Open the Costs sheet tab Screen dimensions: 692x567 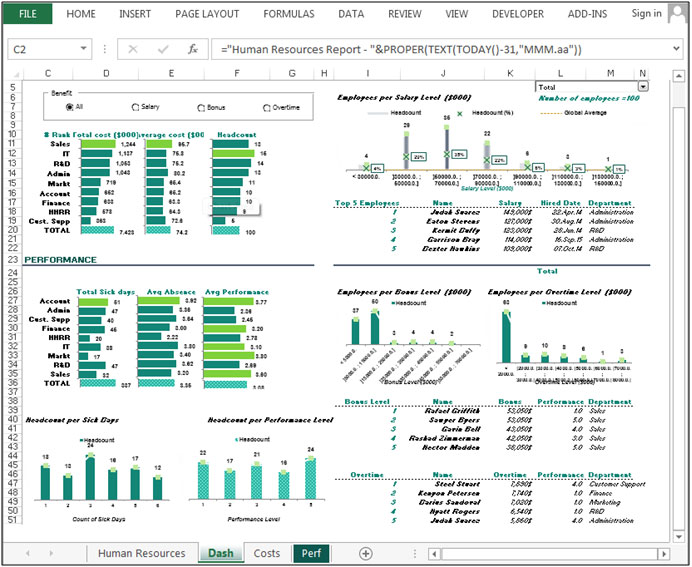point(267,553)
